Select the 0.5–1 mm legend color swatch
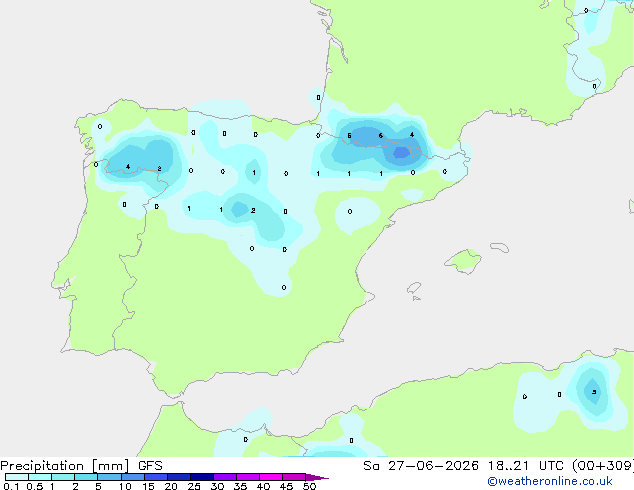This screenshot has height=490, width=634. coord(40,477)
